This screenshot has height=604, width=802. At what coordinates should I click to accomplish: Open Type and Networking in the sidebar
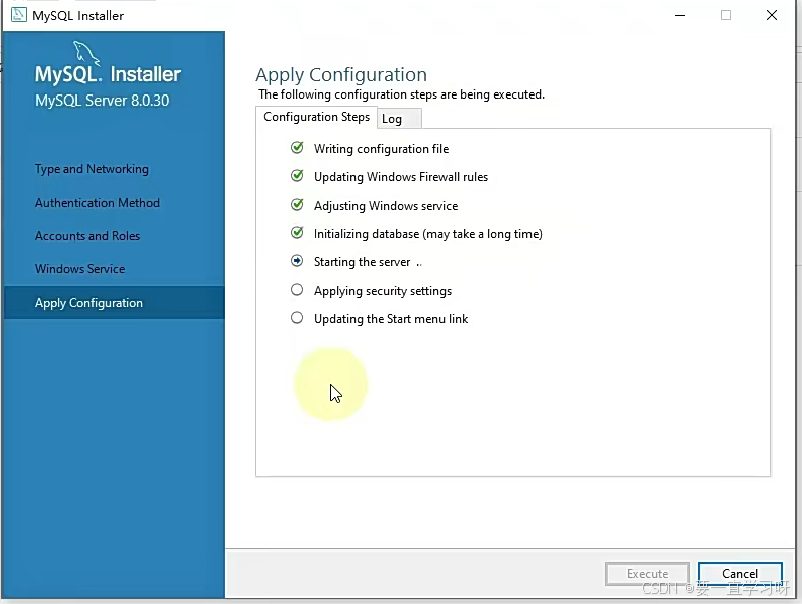(91, 169)
